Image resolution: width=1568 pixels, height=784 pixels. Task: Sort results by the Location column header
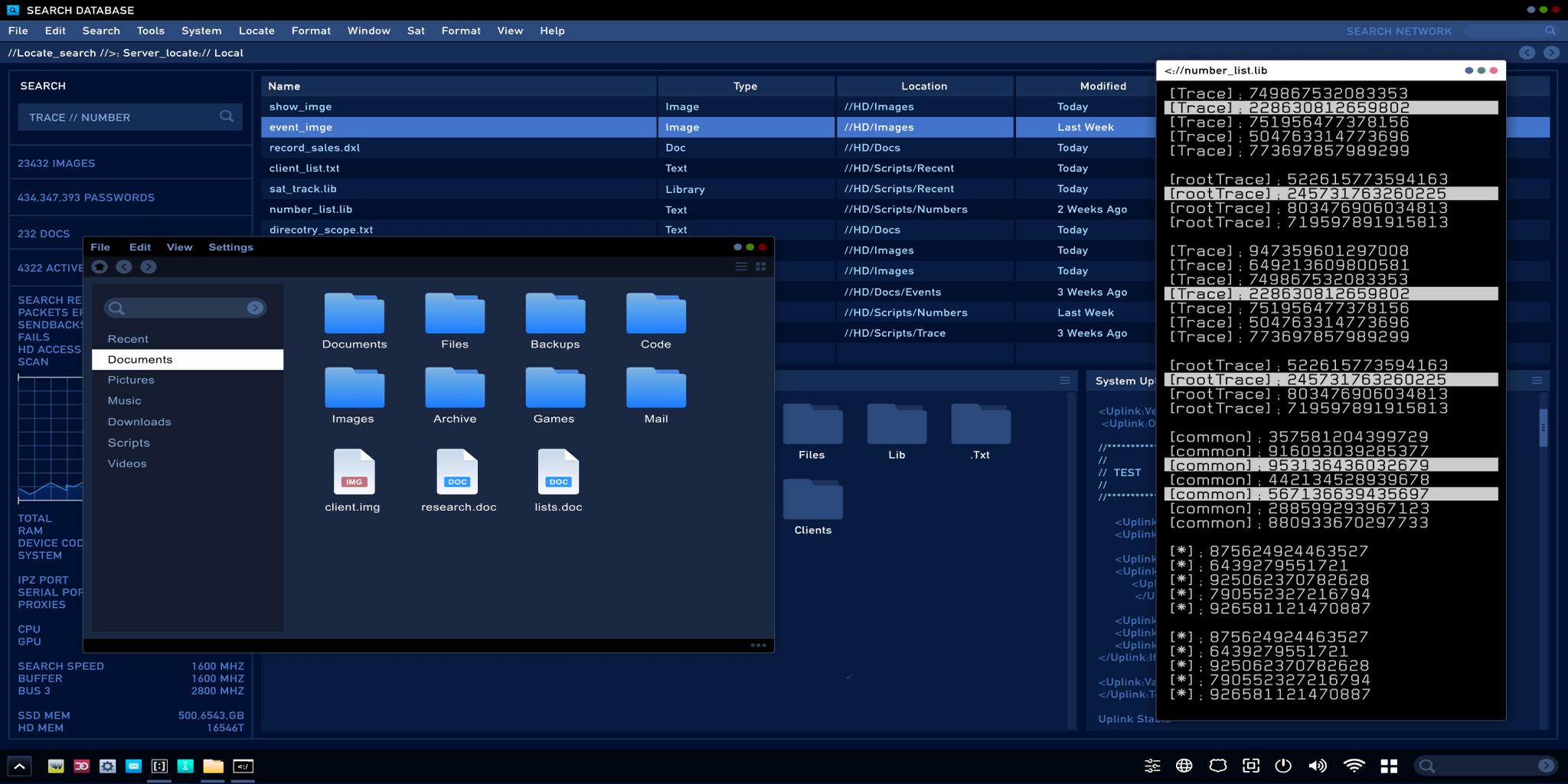click(x=924, y=86)
